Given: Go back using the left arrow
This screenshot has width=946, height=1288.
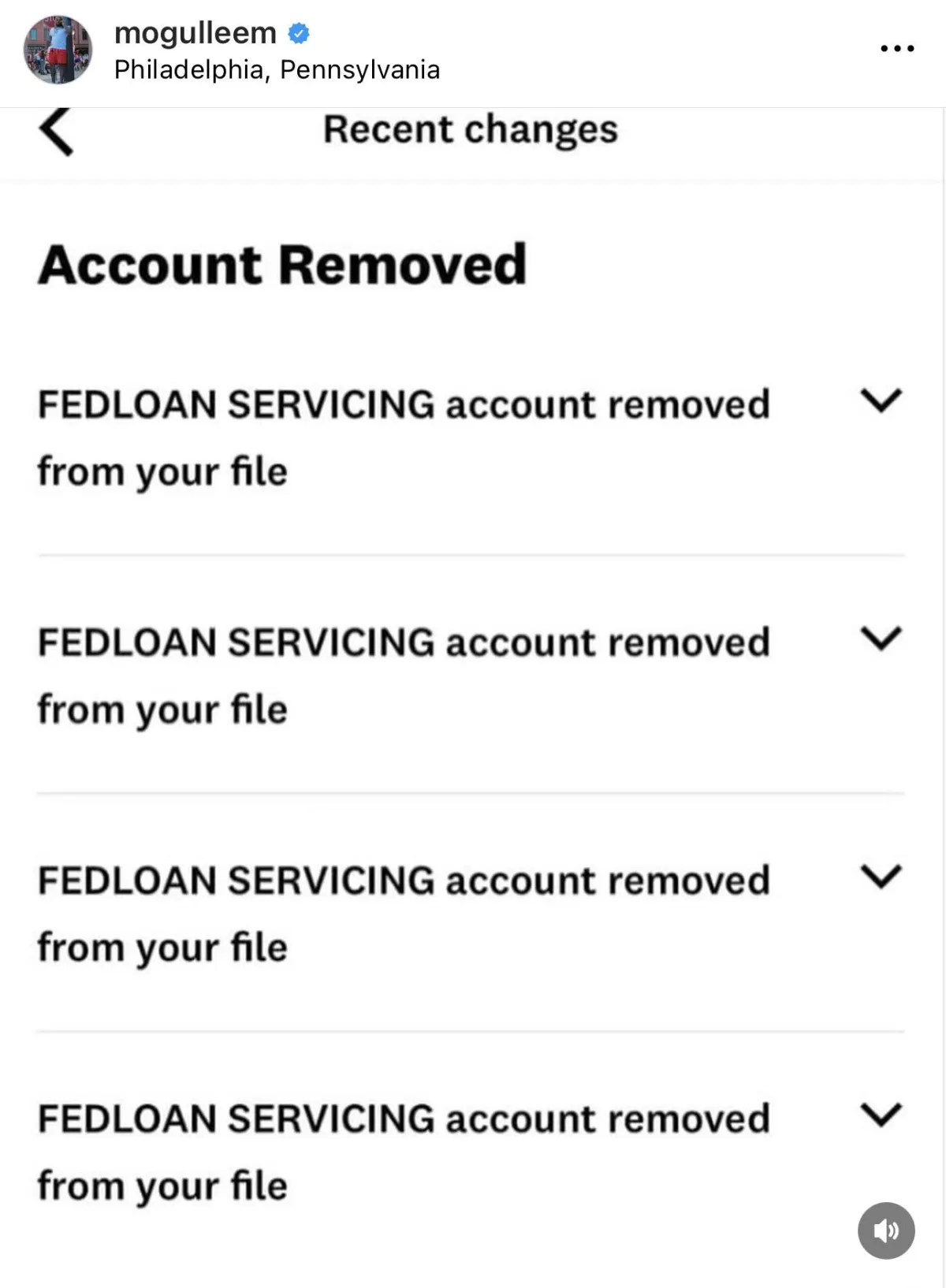Looking at the screenshot, I should (56, 131).
